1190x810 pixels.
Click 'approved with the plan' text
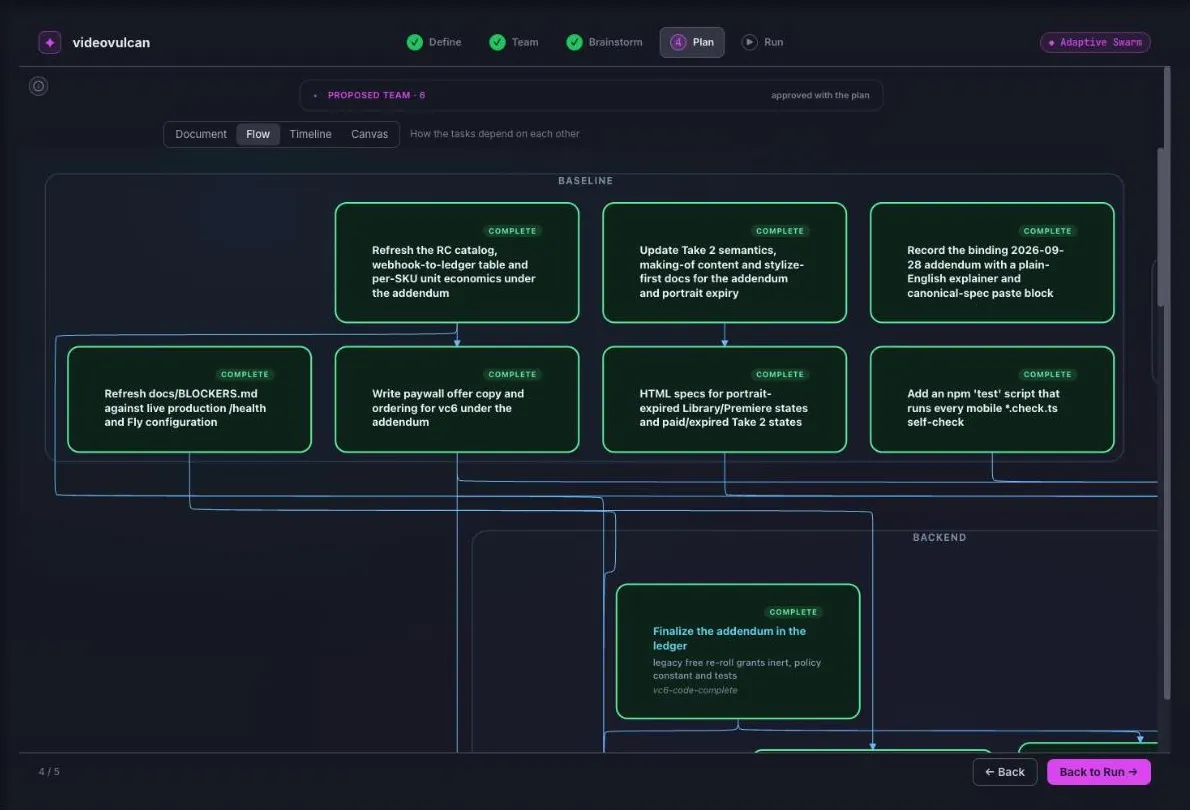click(x=820, y=96)
